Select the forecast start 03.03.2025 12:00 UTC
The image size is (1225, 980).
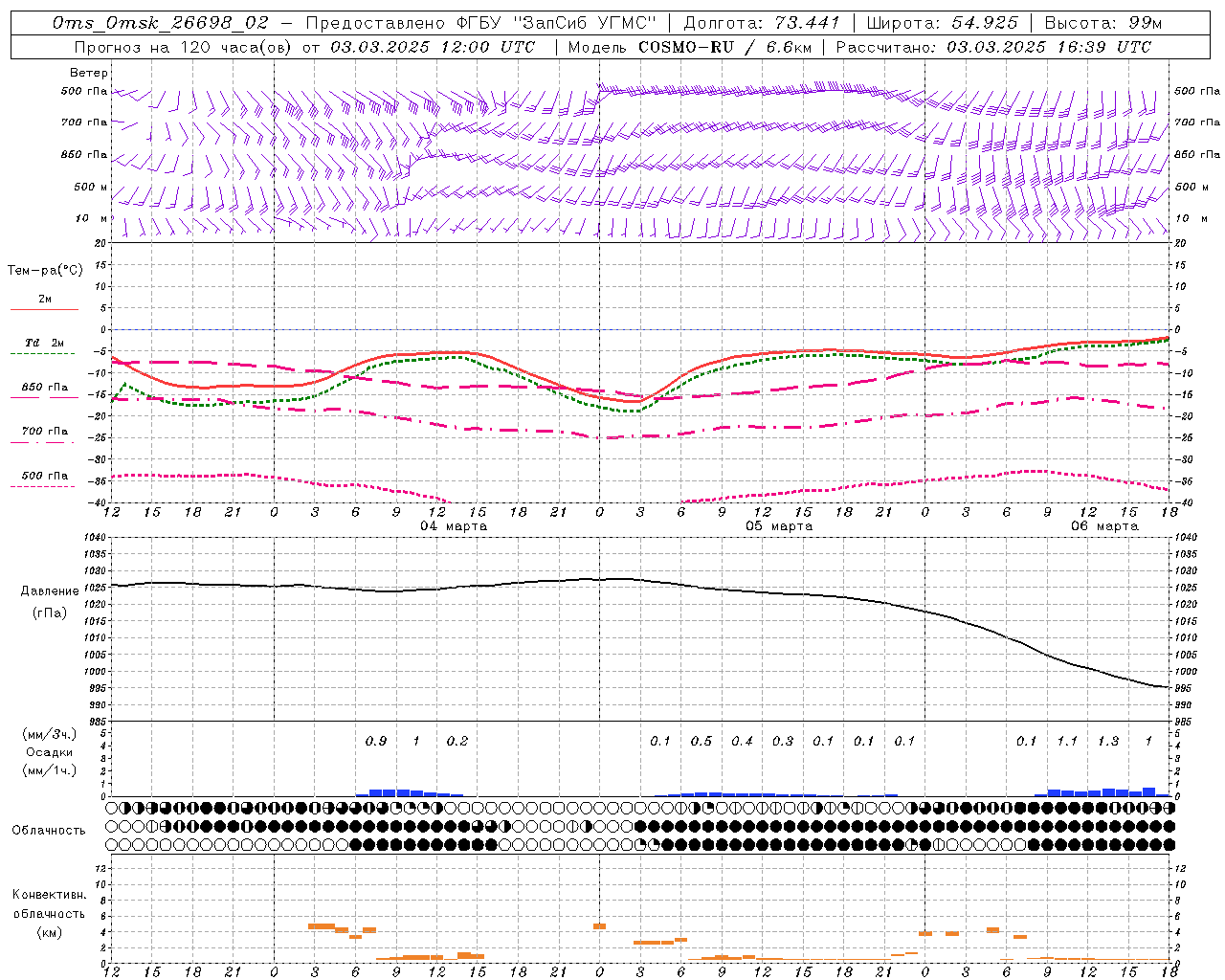coord(433,47)
